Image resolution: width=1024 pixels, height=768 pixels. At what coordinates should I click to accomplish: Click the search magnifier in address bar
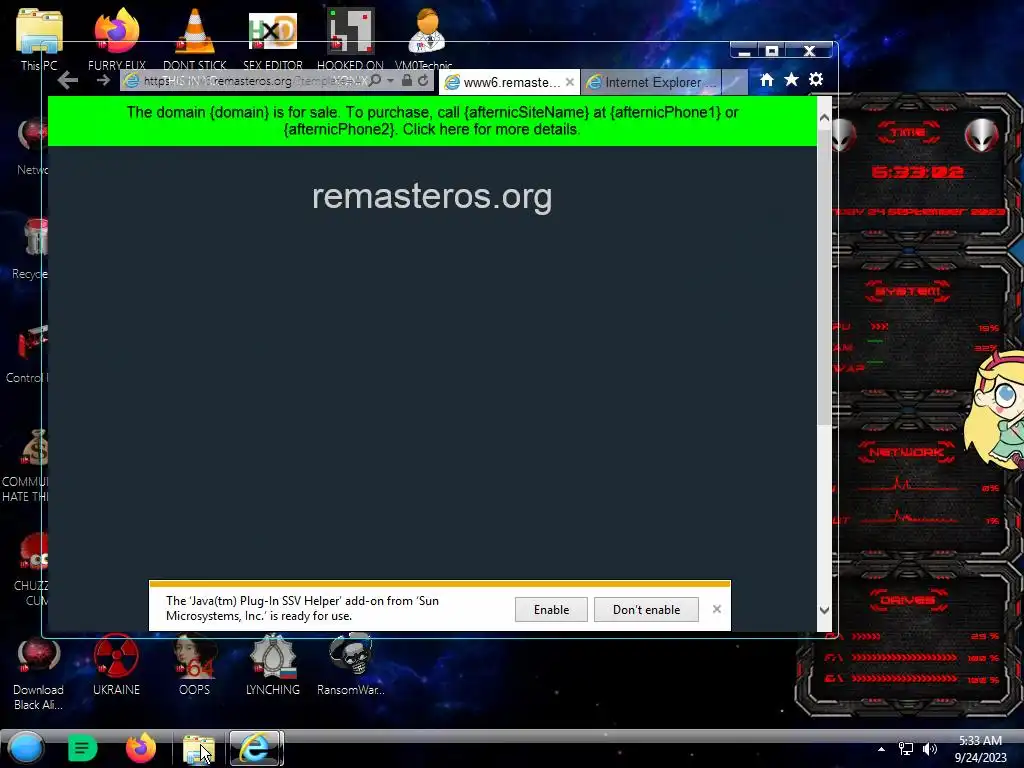[x=376, y=80]
